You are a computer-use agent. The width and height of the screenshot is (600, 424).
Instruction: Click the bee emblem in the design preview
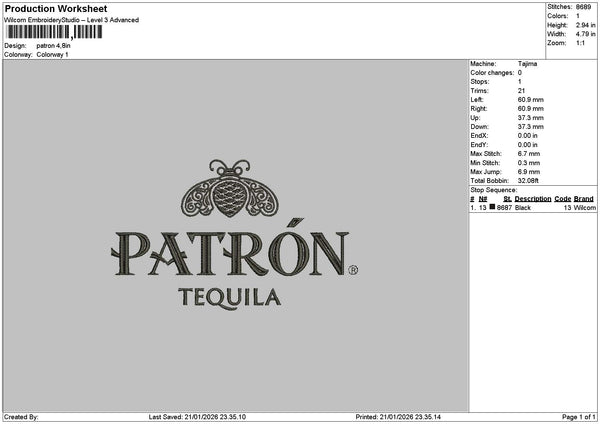tap(230, 188)
